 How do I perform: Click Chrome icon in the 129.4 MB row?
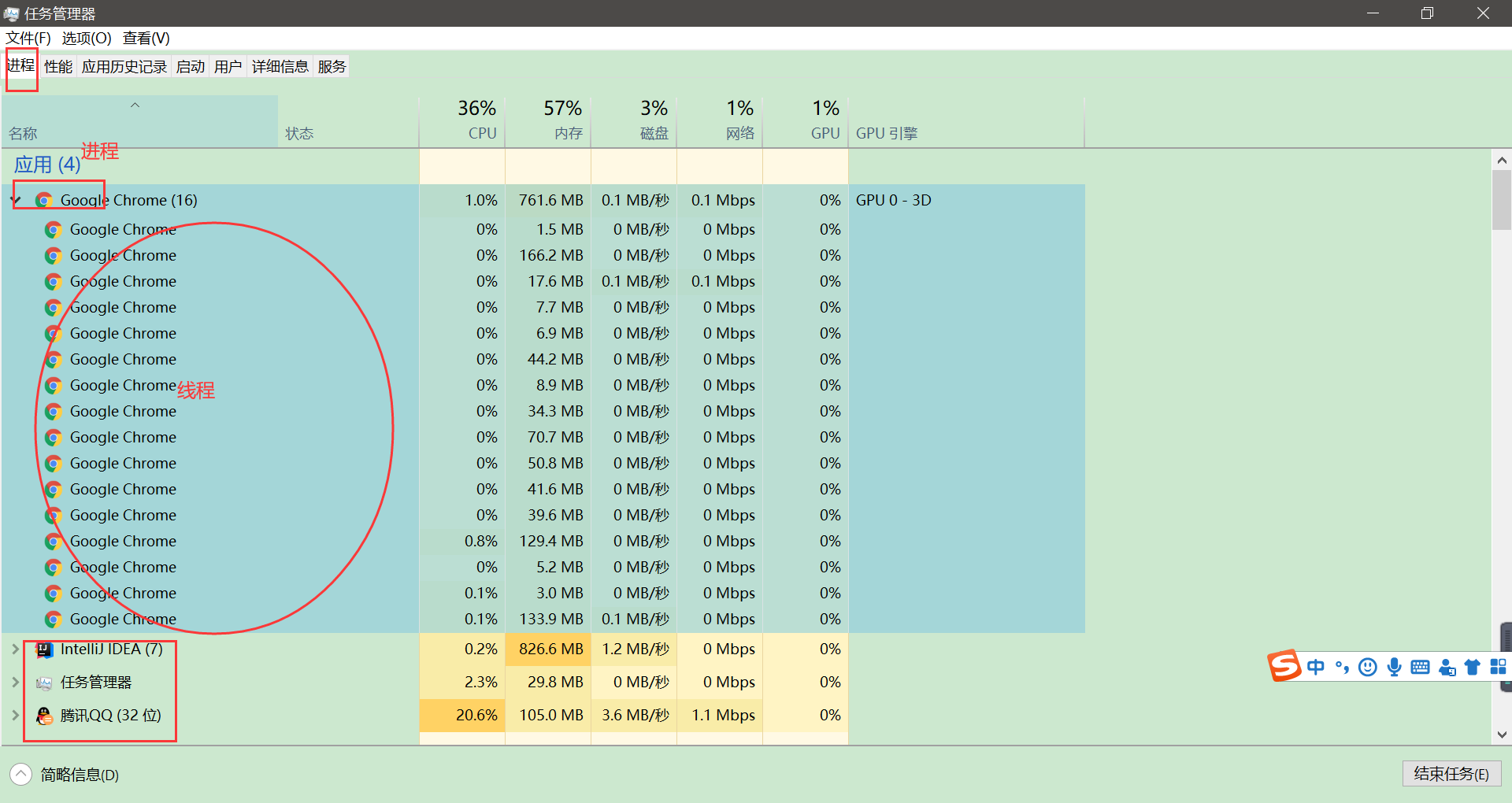[x=54, y=542]
